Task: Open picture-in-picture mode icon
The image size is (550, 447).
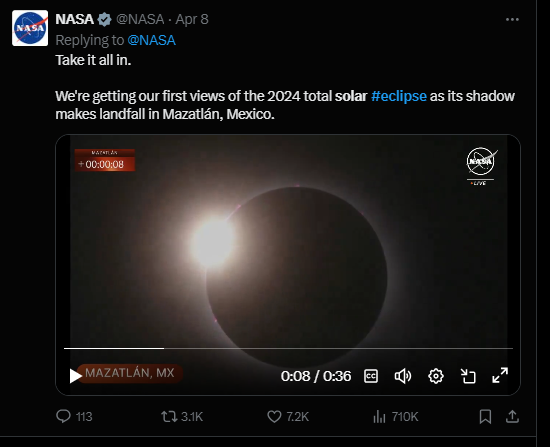Action: pyautogui.click(x=468, y=376)
